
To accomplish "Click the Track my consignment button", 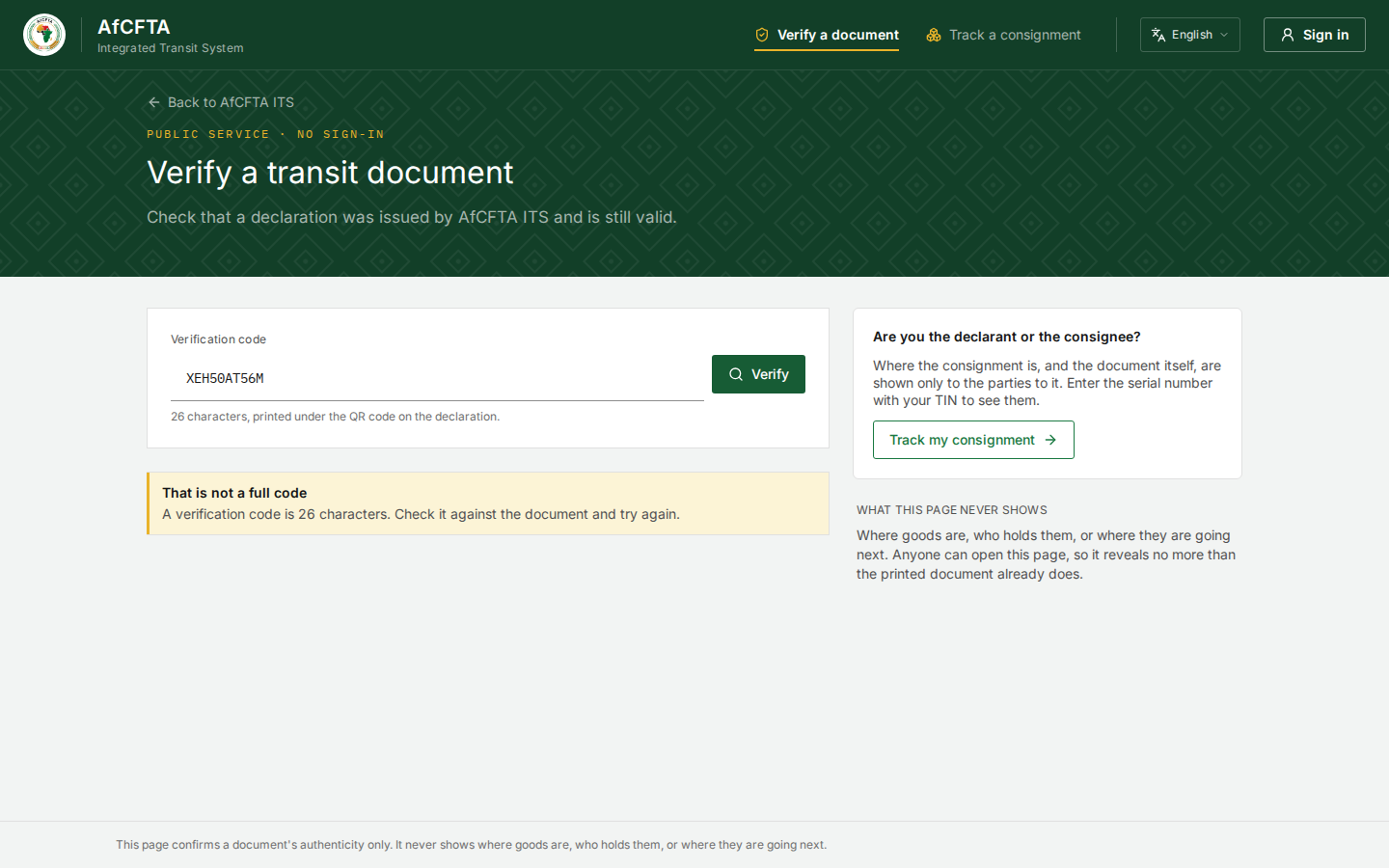I will 973,440.
